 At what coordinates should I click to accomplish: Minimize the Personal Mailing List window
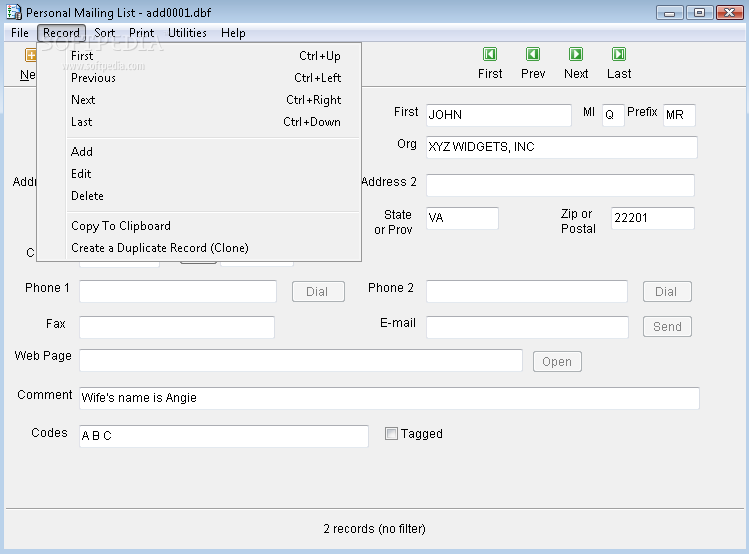point(670,12)
